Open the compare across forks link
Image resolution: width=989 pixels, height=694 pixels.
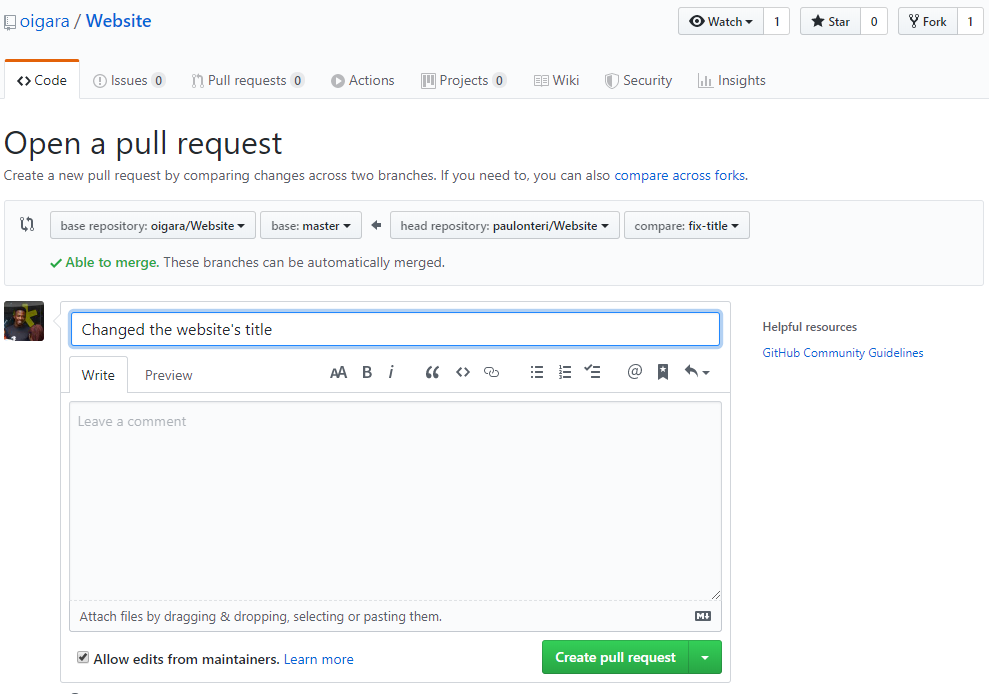(x=679, y=175)
